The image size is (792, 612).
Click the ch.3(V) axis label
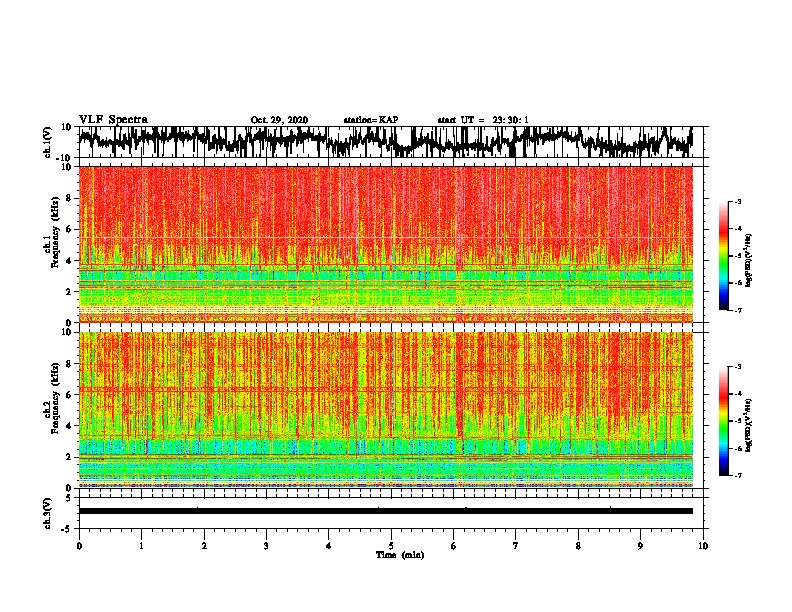[48, 514]
